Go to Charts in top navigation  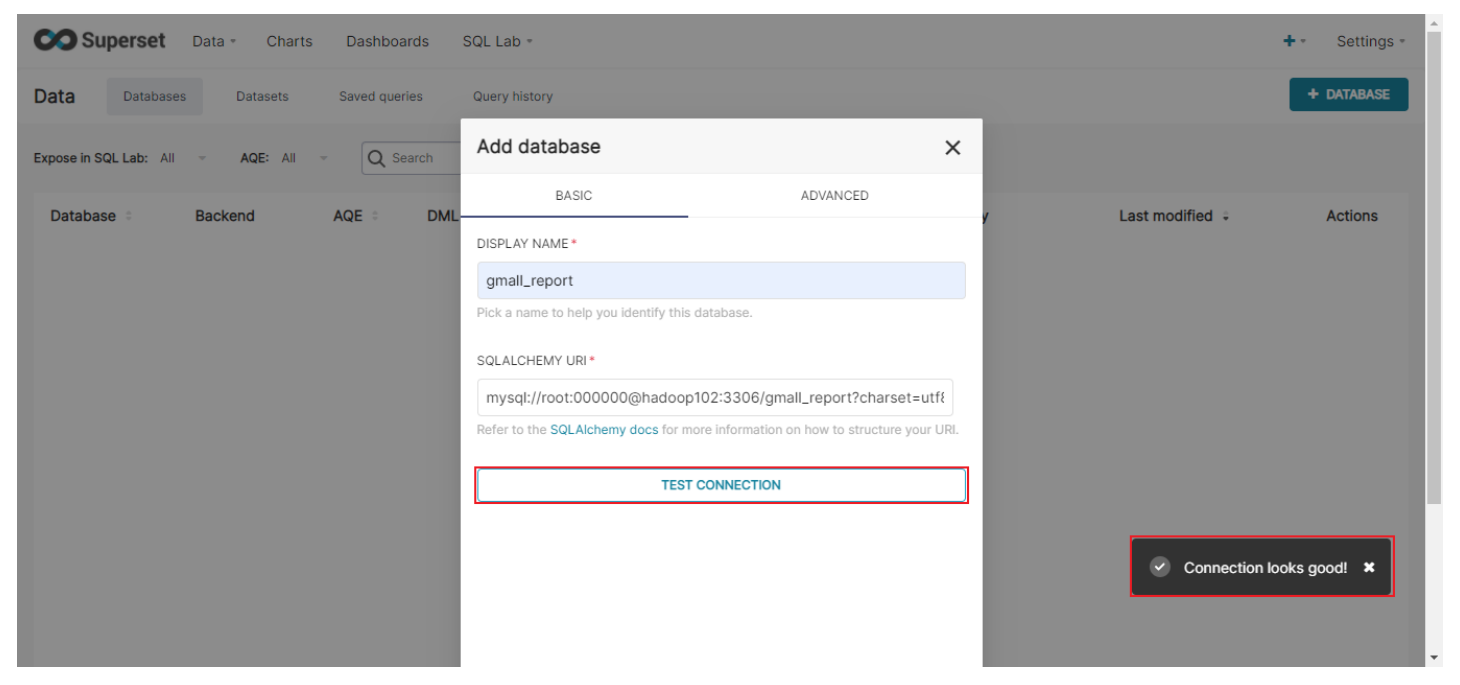pos(289,41)
